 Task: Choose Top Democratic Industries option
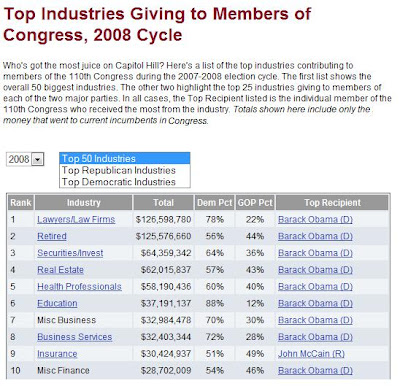tap(125, 182)
